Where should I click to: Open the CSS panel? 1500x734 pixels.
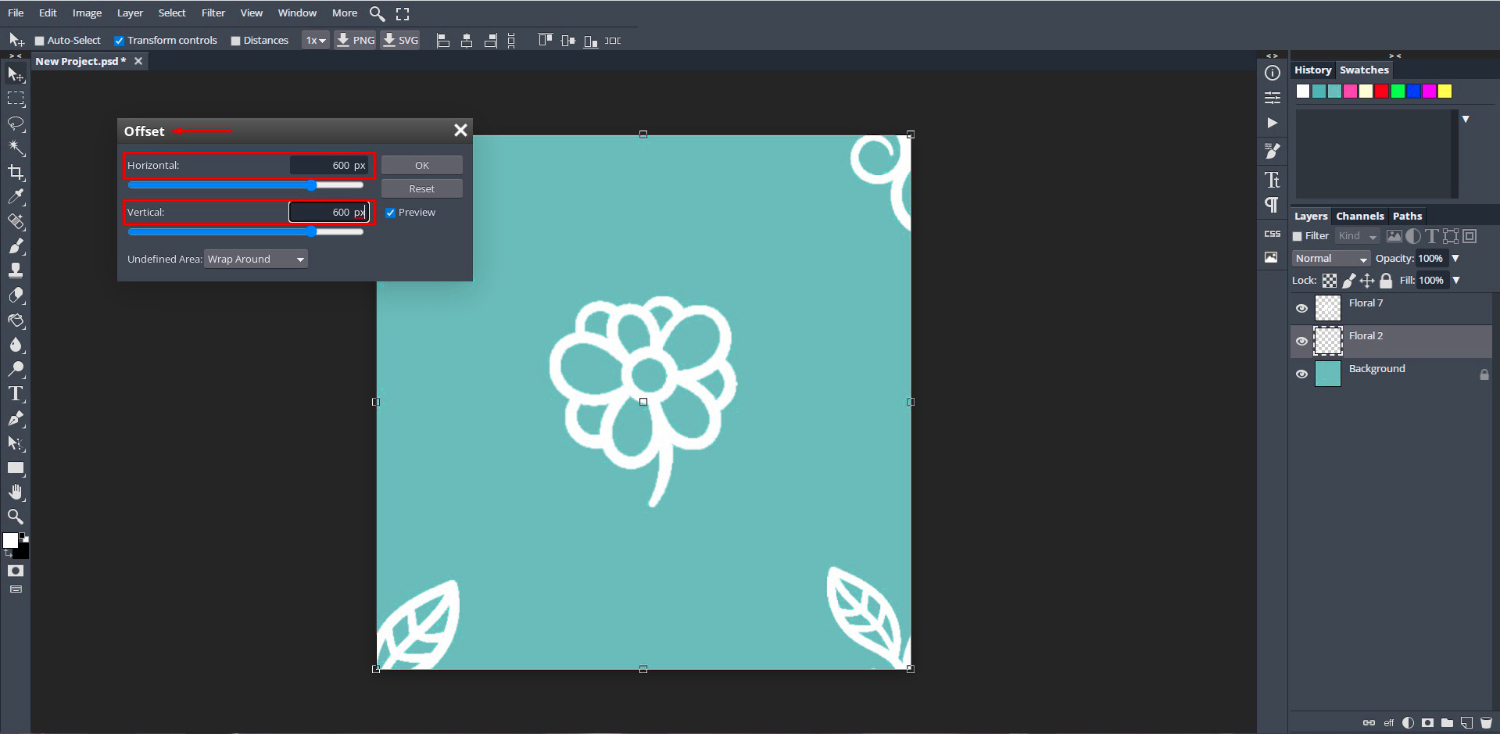(1272, 233)
